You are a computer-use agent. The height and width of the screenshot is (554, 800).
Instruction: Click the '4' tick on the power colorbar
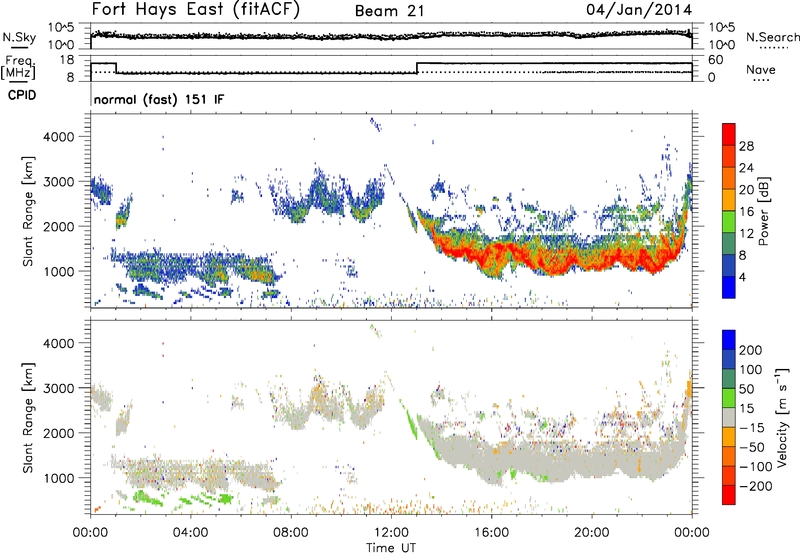click(x=742, y=277)
